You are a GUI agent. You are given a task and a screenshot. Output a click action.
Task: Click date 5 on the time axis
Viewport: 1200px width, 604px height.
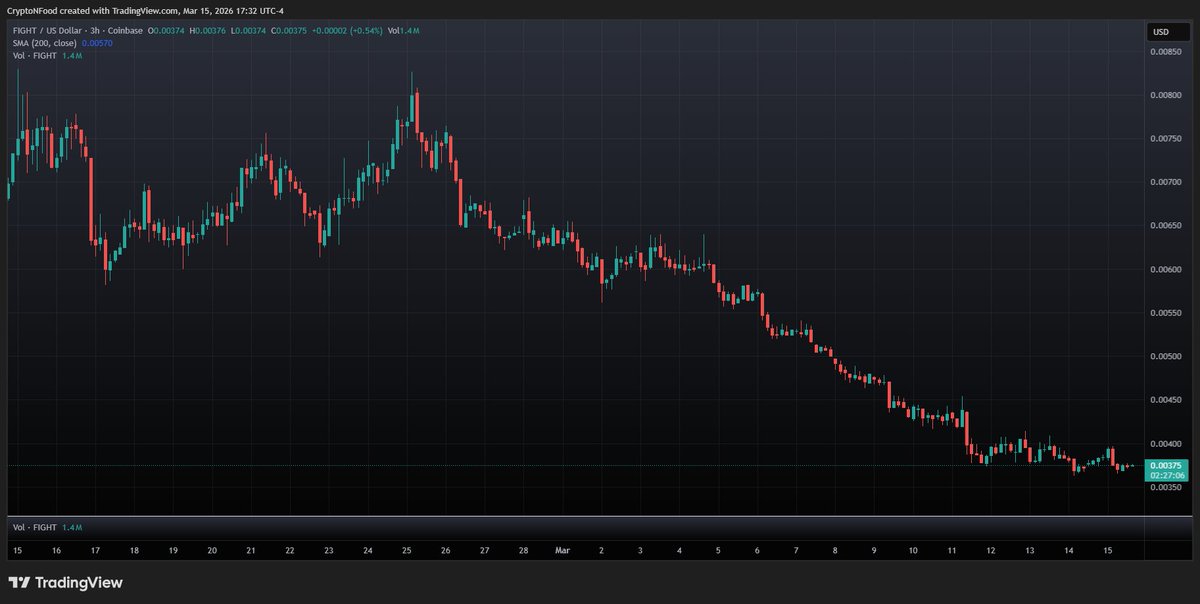(x=718, y=550)
